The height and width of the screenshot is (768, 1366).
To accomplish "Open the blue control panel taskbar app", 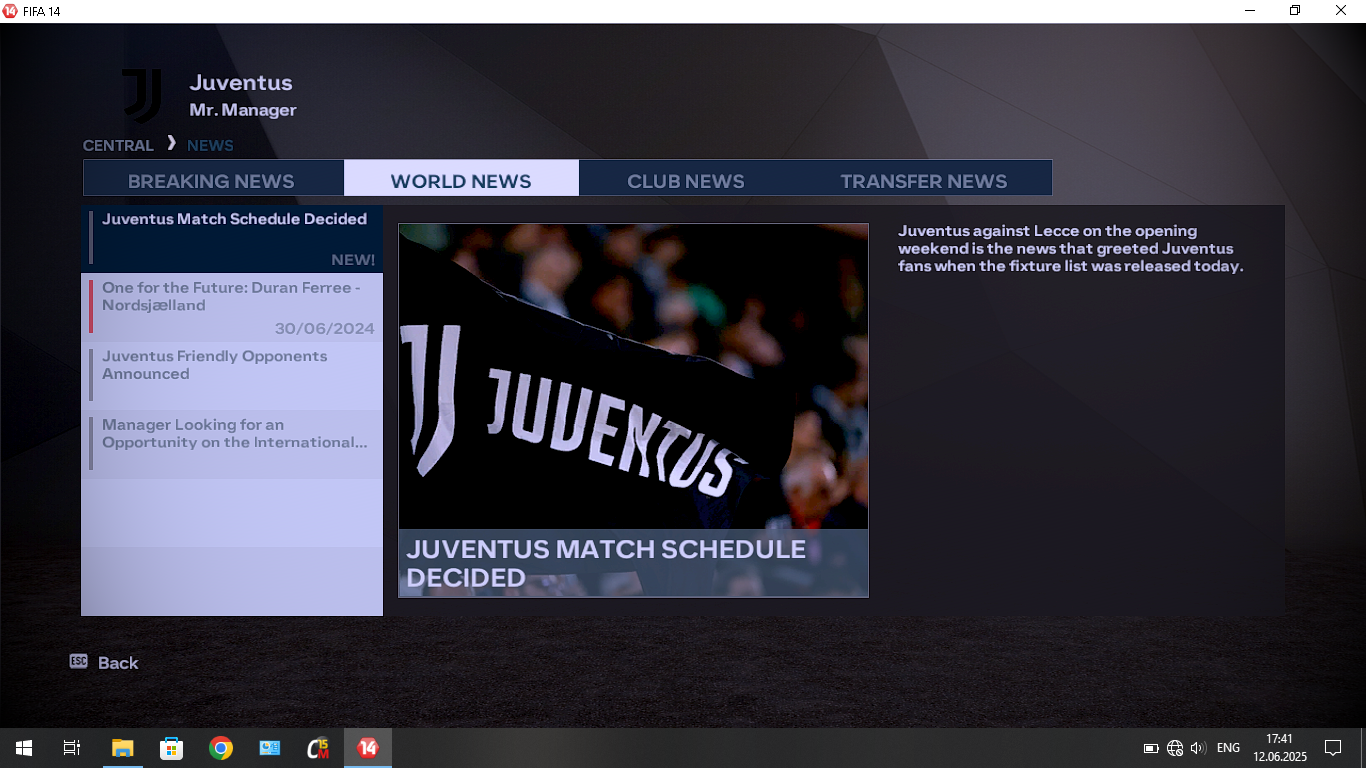I will point(270,748).
